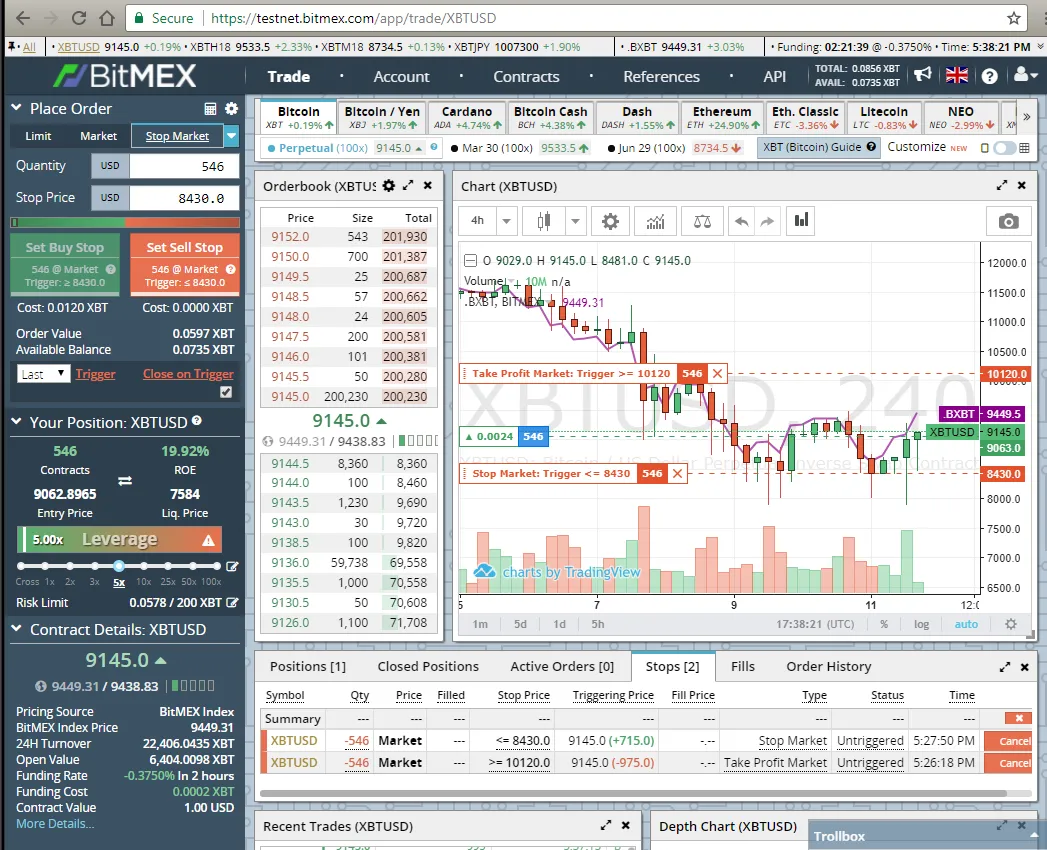The width and height of the screenshot is (1047, 850).
Task: Open help question mark icon in header
Action: click(x=990, y=76)
